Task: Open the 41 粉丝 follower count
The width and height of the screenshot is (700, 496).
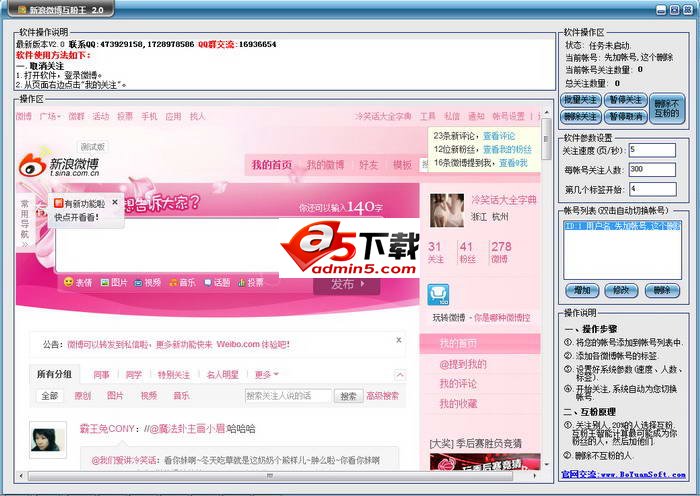Action: pos(467,252)
